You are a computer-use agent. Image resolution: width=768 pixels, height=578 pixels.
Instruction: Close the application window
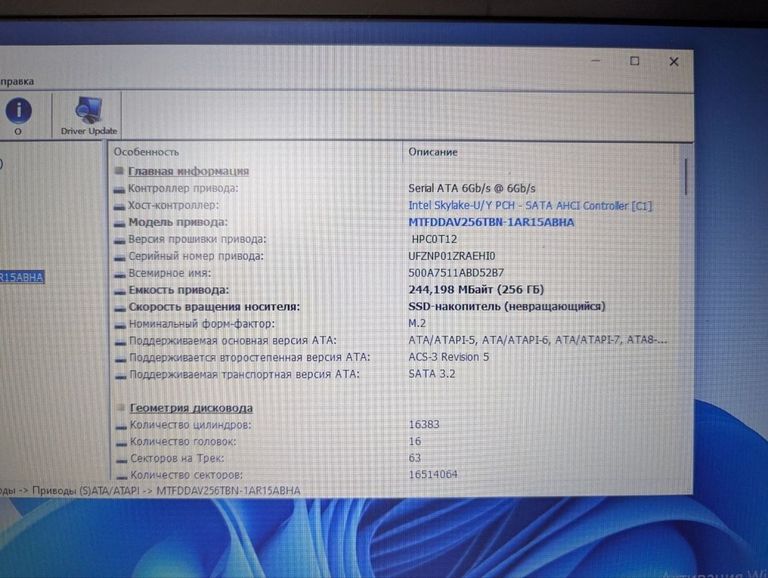coord(674,62)
